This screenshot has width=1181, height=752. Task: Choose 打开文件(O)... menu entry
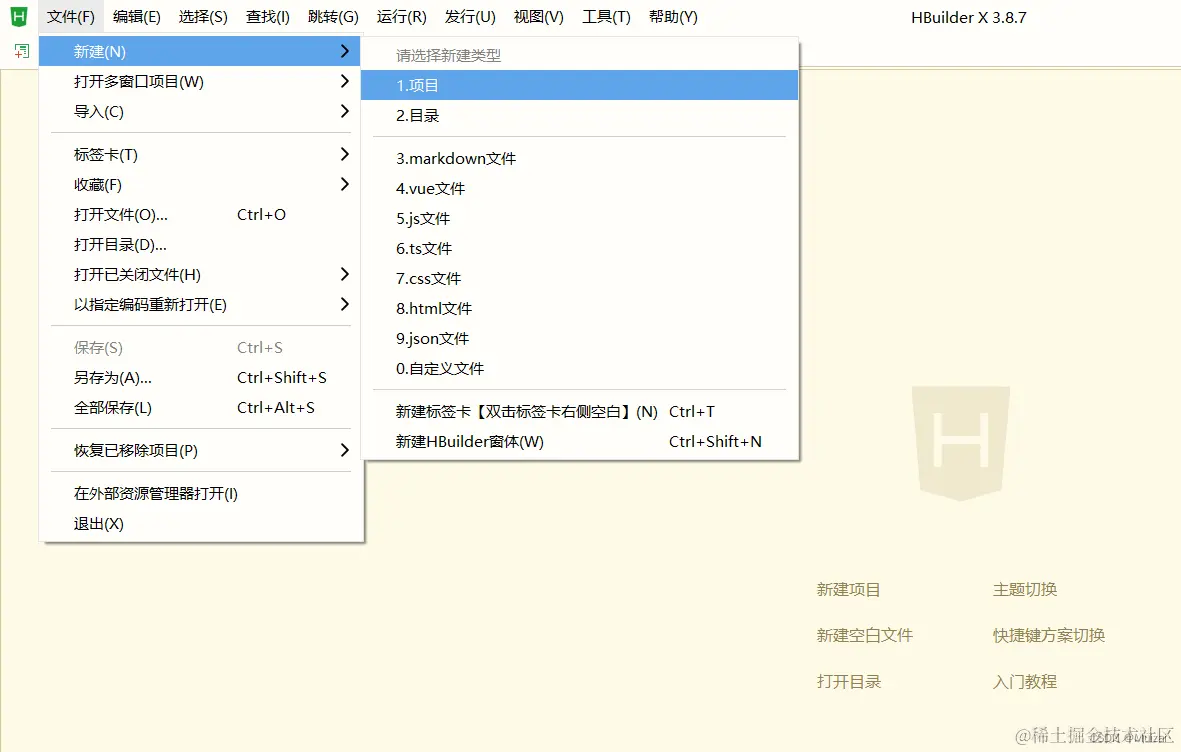200,215
